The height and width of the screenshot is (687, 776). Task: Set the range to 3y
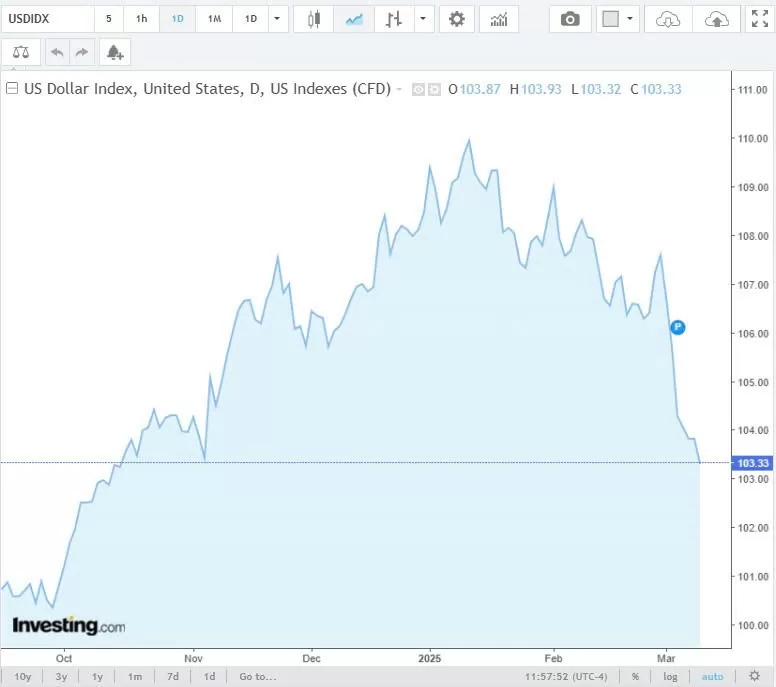click(62, 677)
